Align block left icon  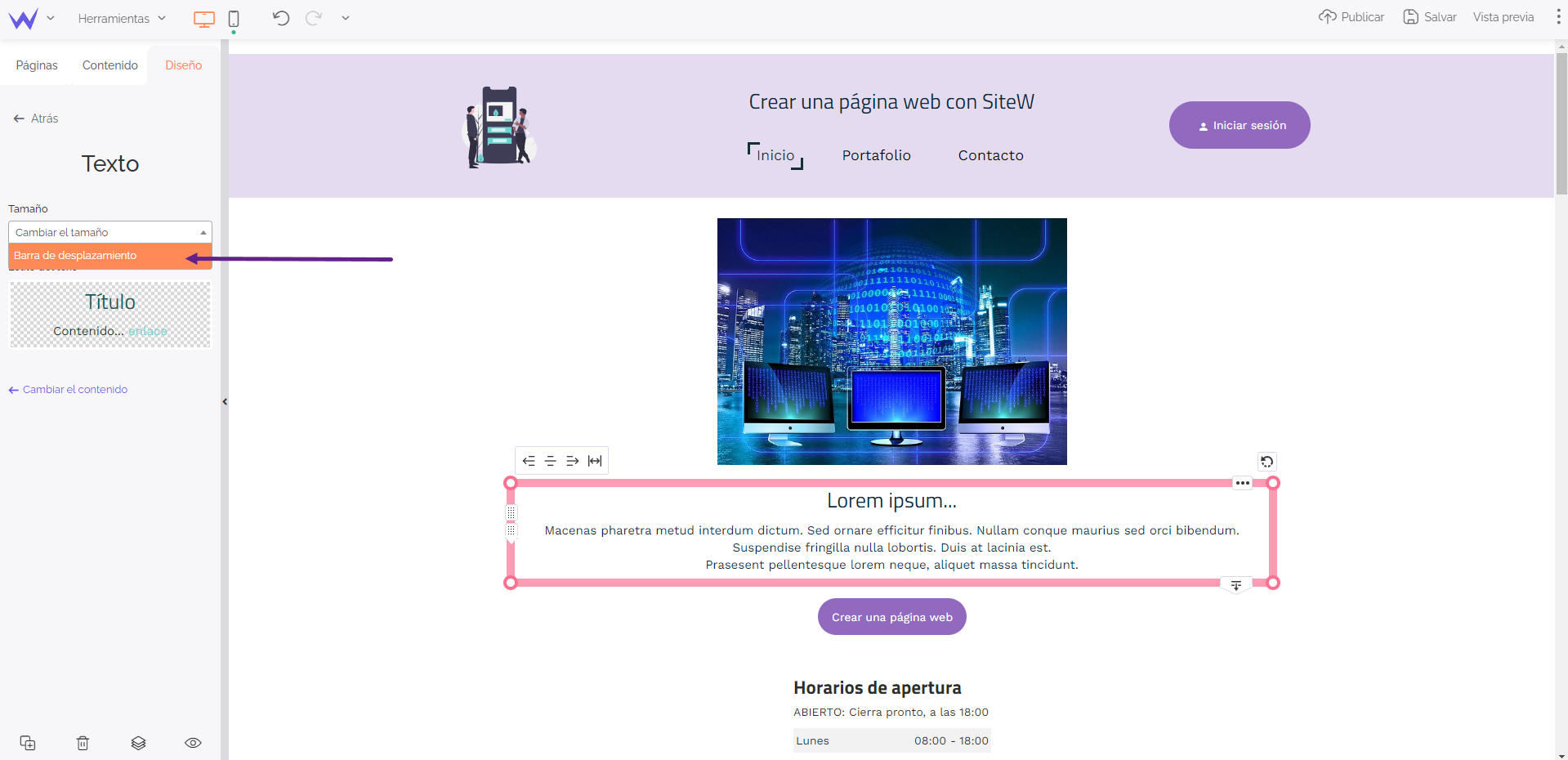tap(529, 461)
